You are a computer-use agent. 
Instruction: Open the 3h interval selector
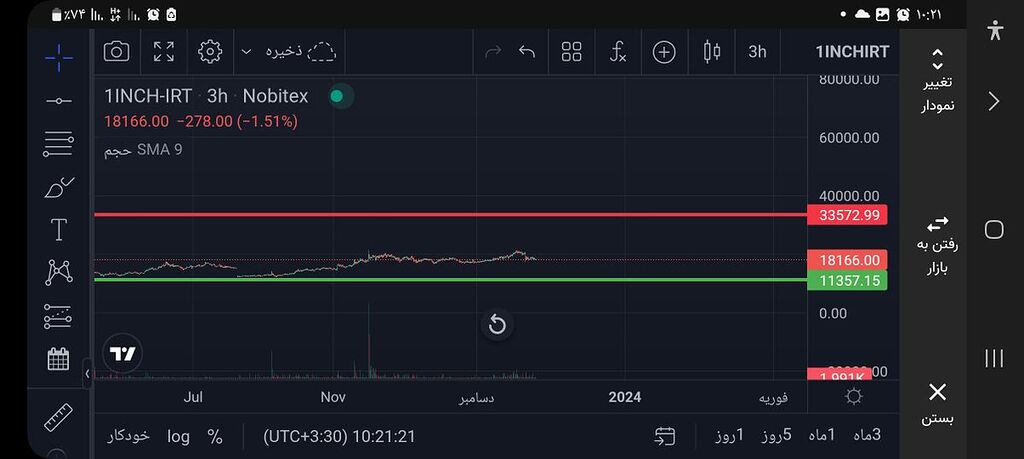click(757, 52)
